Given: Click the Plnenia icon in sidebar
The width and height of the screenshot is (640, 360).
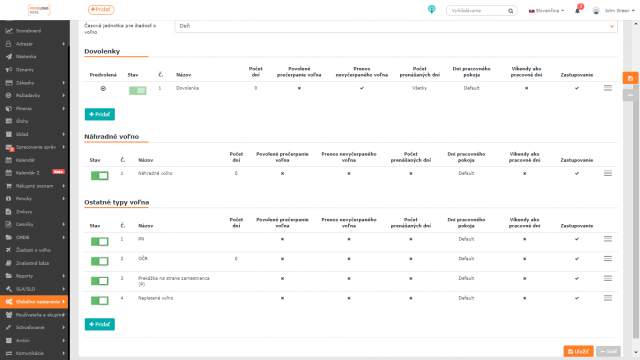Looking at the screenshot, I should (x=9, y=109).
